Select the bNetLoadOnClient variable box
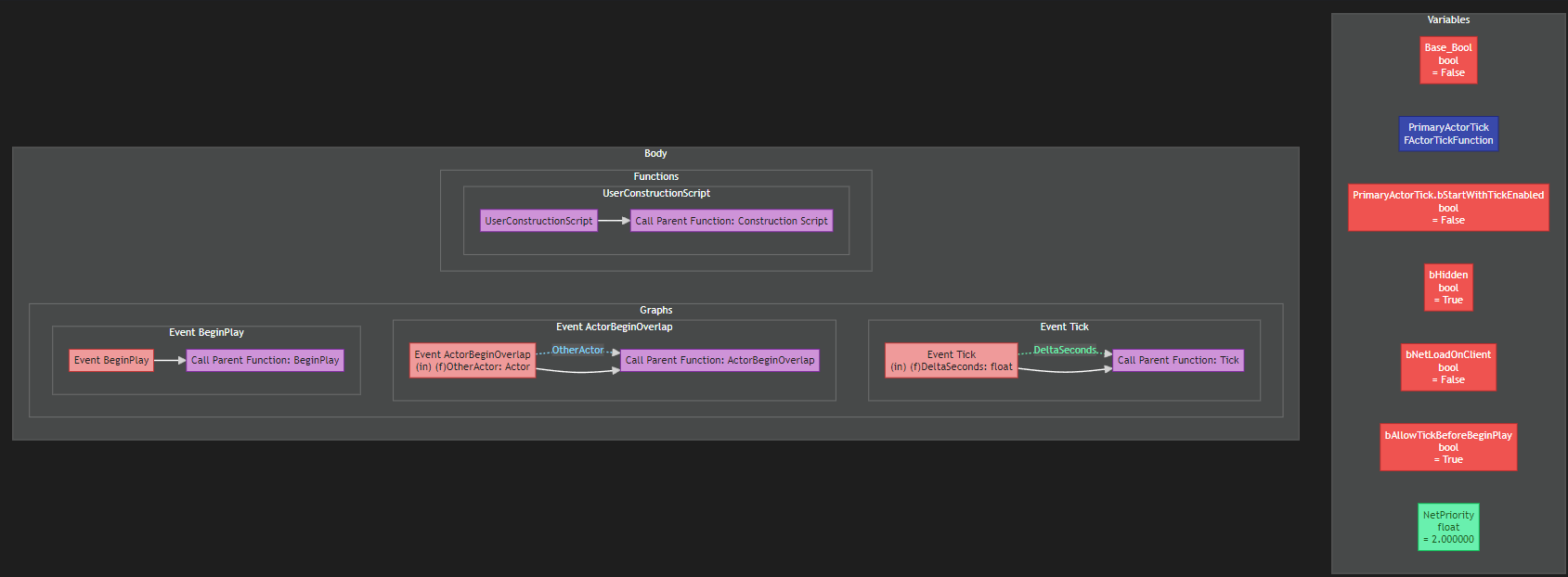The image size is (1568, 577). [x=1448, y=367]
